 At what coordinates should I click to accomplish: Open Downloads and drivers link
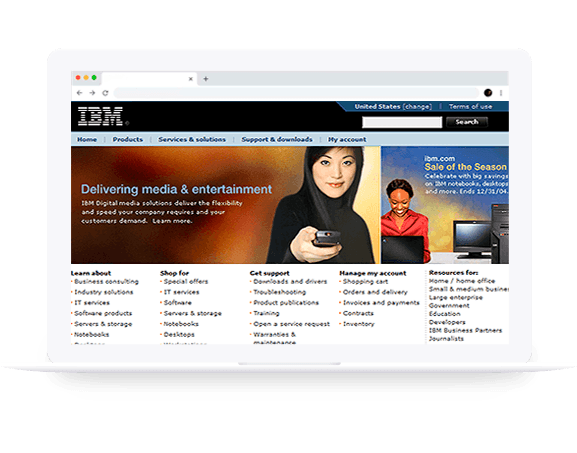click(290, 282)
